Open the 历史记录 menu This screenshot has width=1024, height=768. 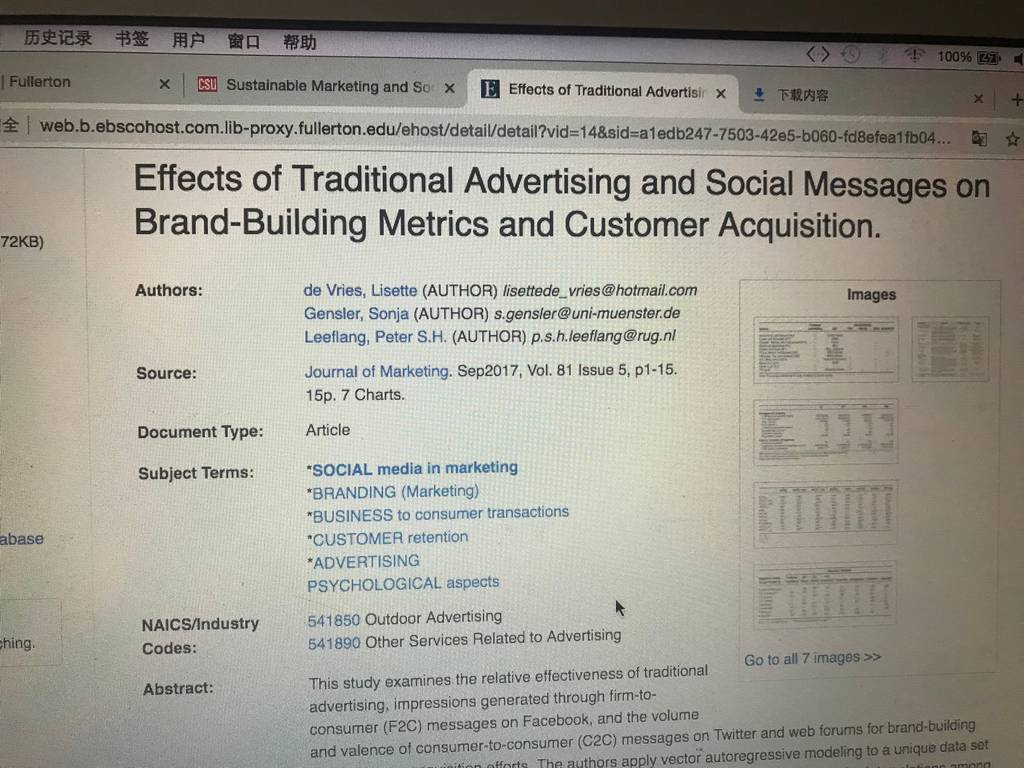pyautogui.click(x=57, y=38)
